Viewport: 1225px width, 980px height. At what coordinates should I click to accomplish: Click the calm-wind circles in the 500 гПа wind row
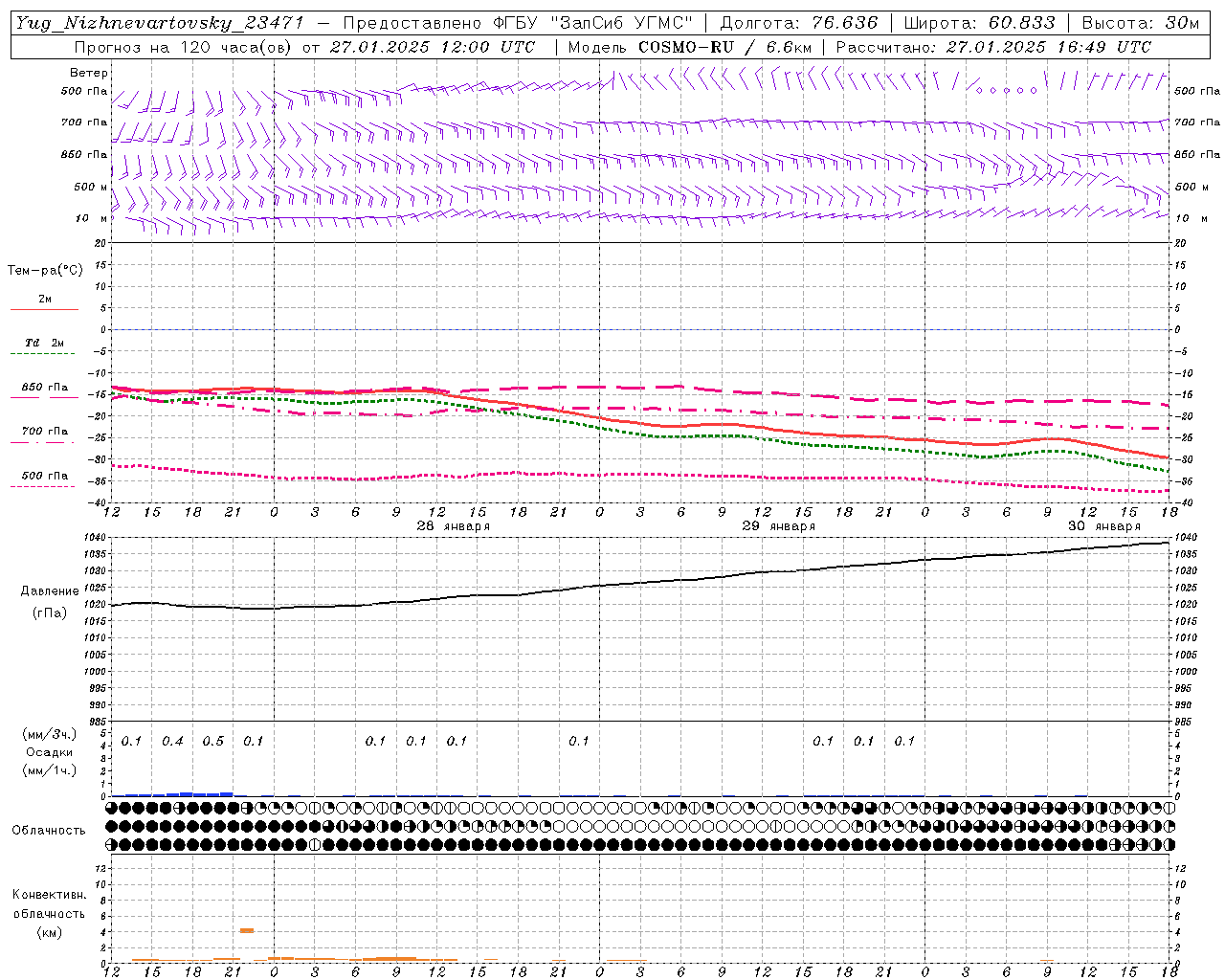pyautogui.click(x=1006, y=91)
